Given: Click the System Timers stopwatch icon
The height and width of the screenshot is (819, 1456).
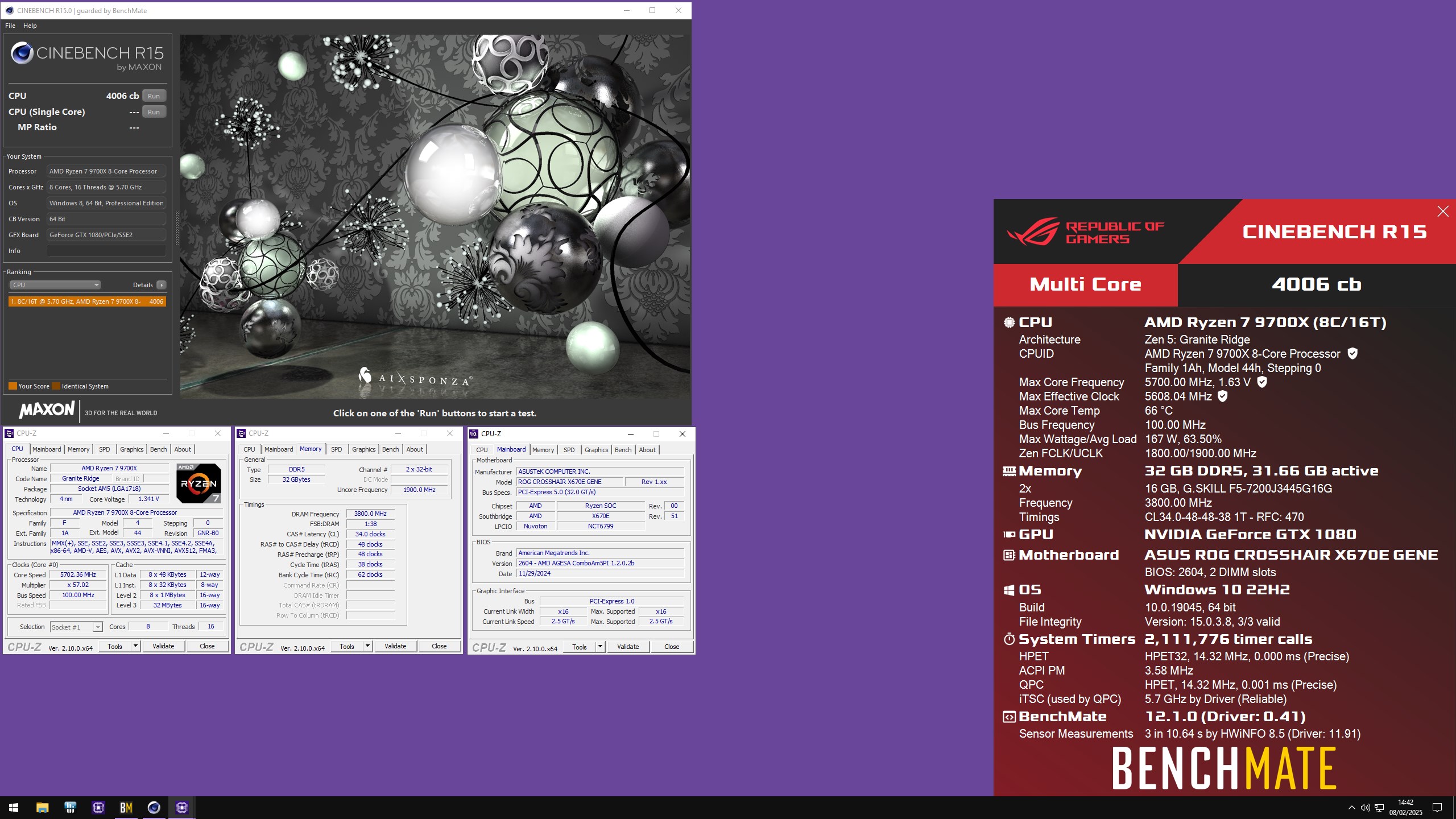Looking at the screenshot, I should (x=1009, y=639).
